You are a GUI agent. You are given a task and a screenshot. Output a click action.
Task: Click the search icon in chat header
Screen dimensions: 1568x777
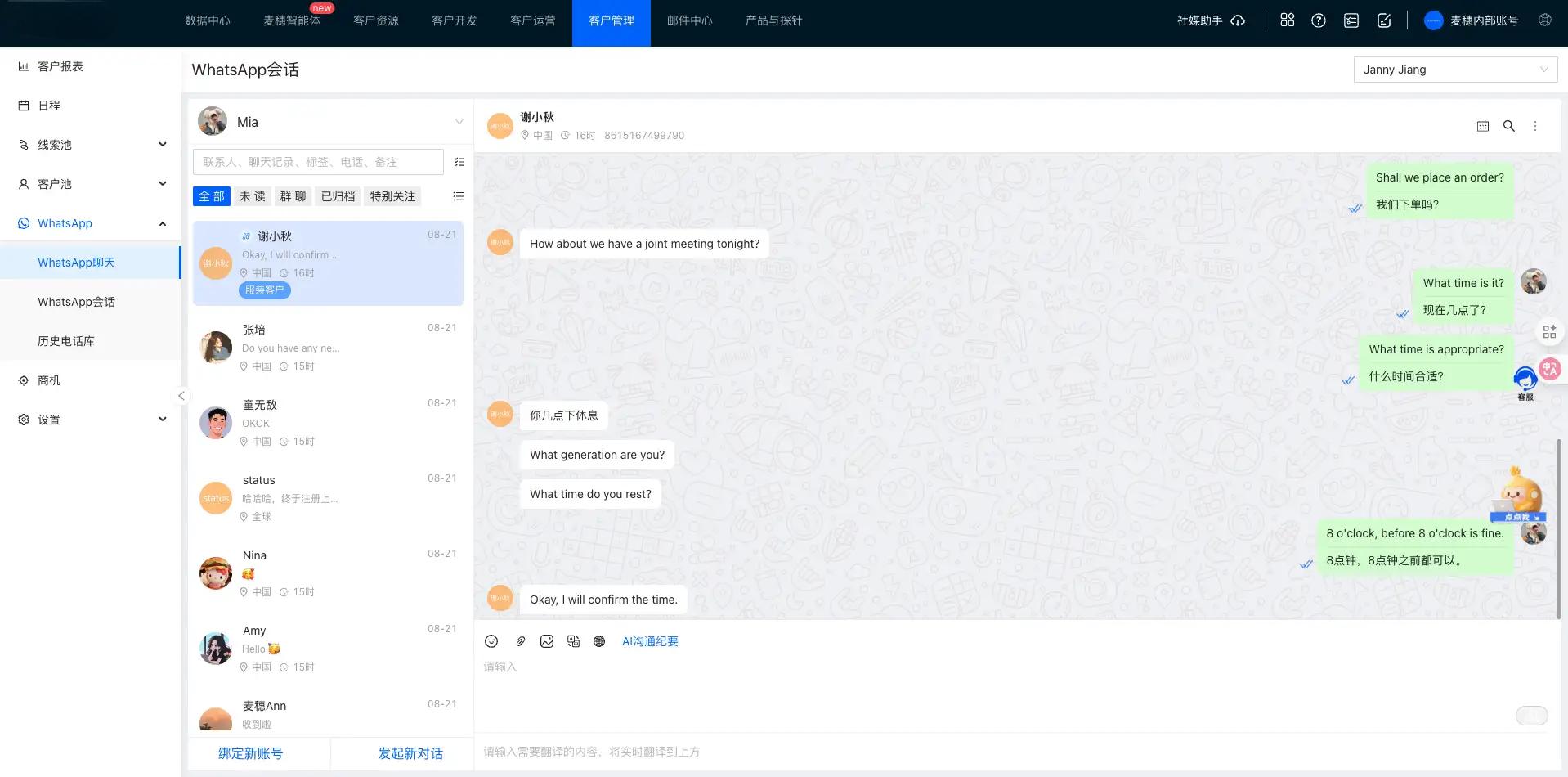pyautogui.click(x=1509, y=126)
